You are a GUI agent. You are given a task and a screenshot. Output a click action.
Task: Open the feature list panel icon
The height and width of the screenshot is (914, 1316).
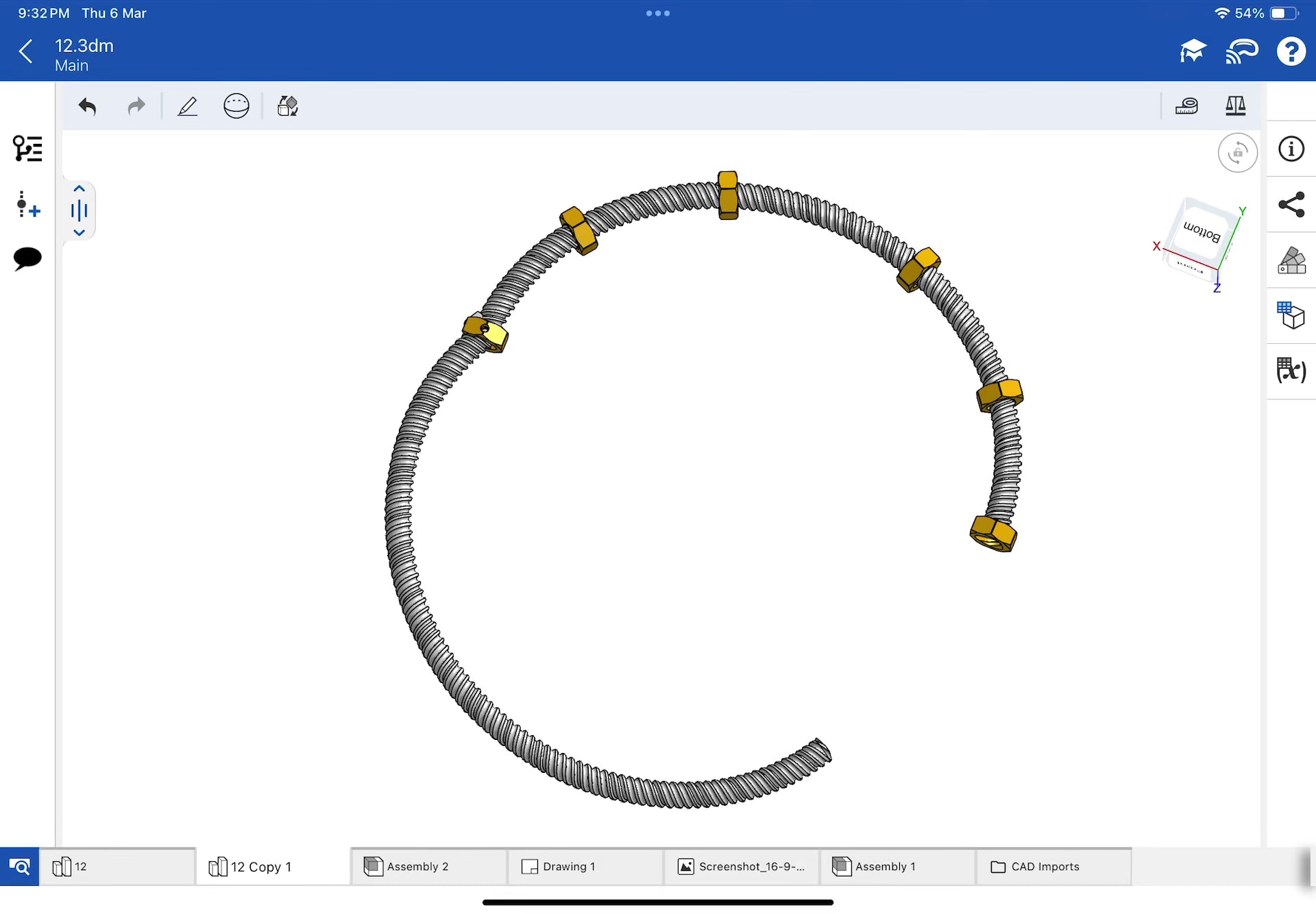click(x=27, y=149)
